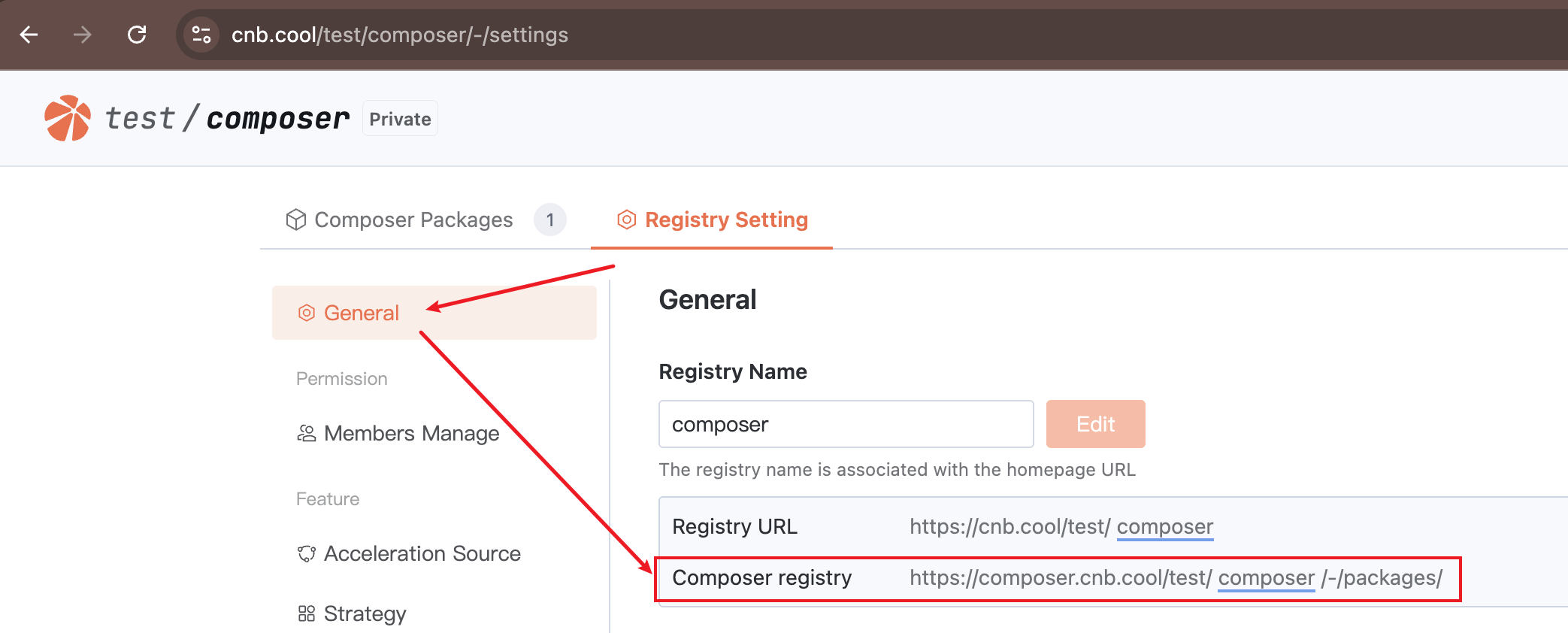Screen dimensions: 1568x633
Task: Open site information icon in address bar
Action: tap(201, 35)
